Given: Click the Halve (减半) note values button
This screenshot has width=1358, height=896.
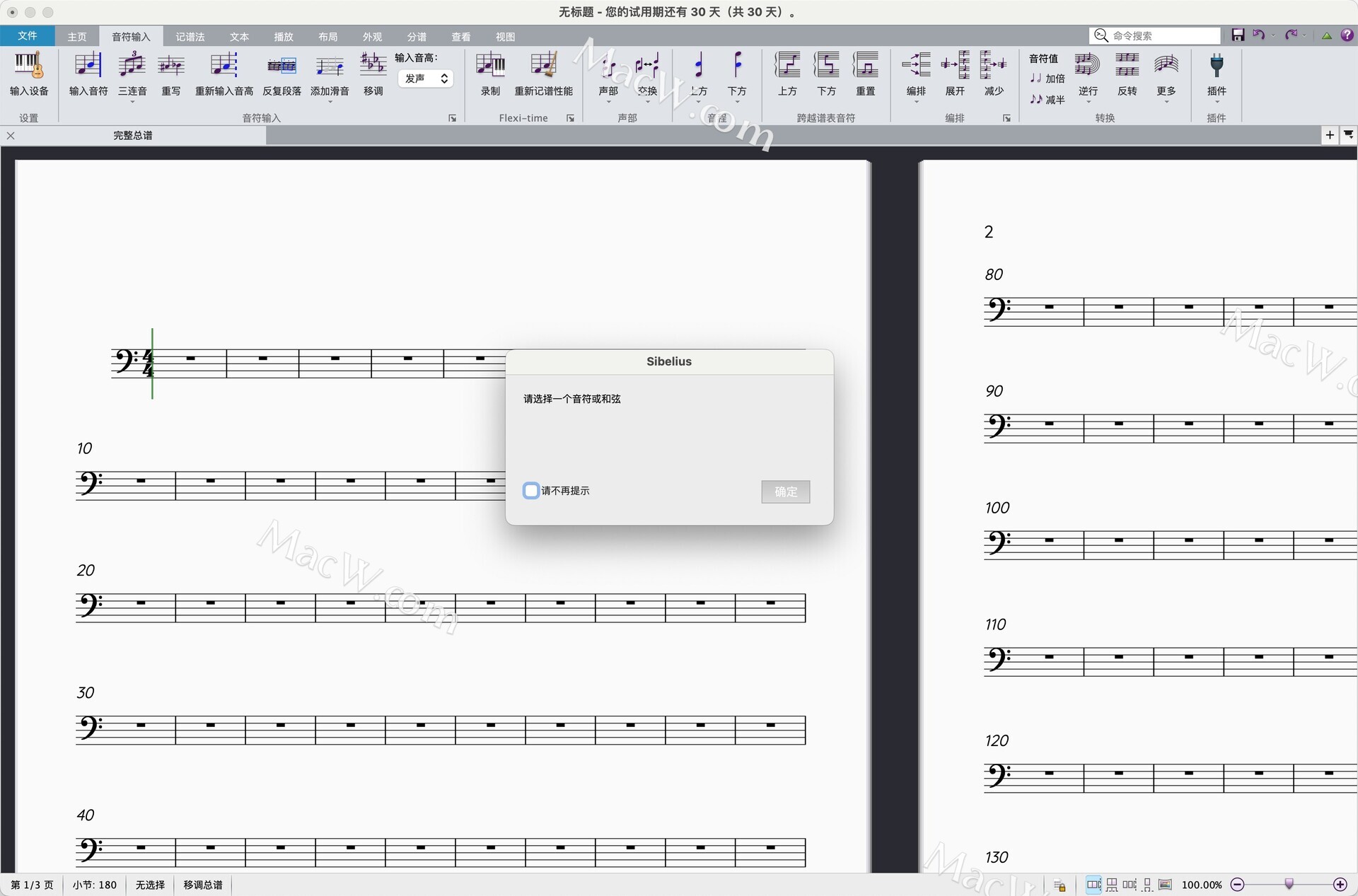Looking at the screenshot, I should click(1047, 100).
